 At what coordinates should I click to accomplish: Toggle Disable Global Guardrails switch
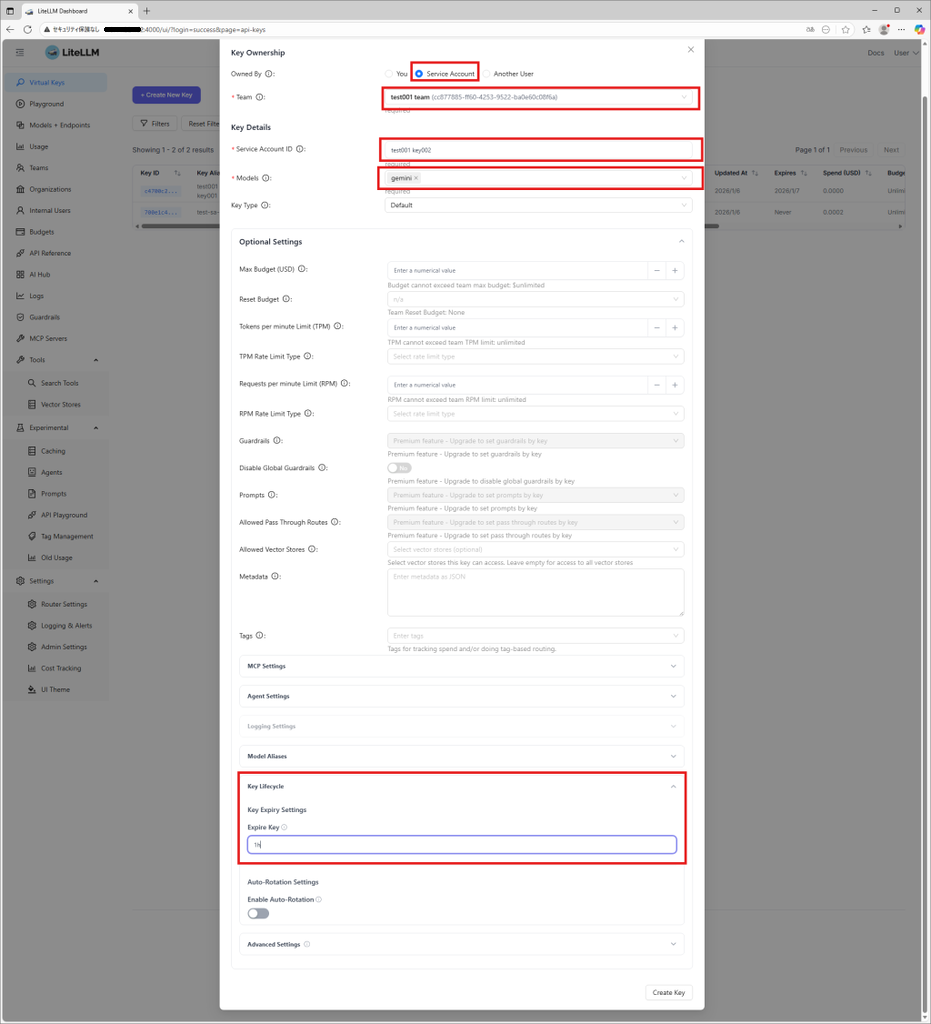click(x=399, y=468)
